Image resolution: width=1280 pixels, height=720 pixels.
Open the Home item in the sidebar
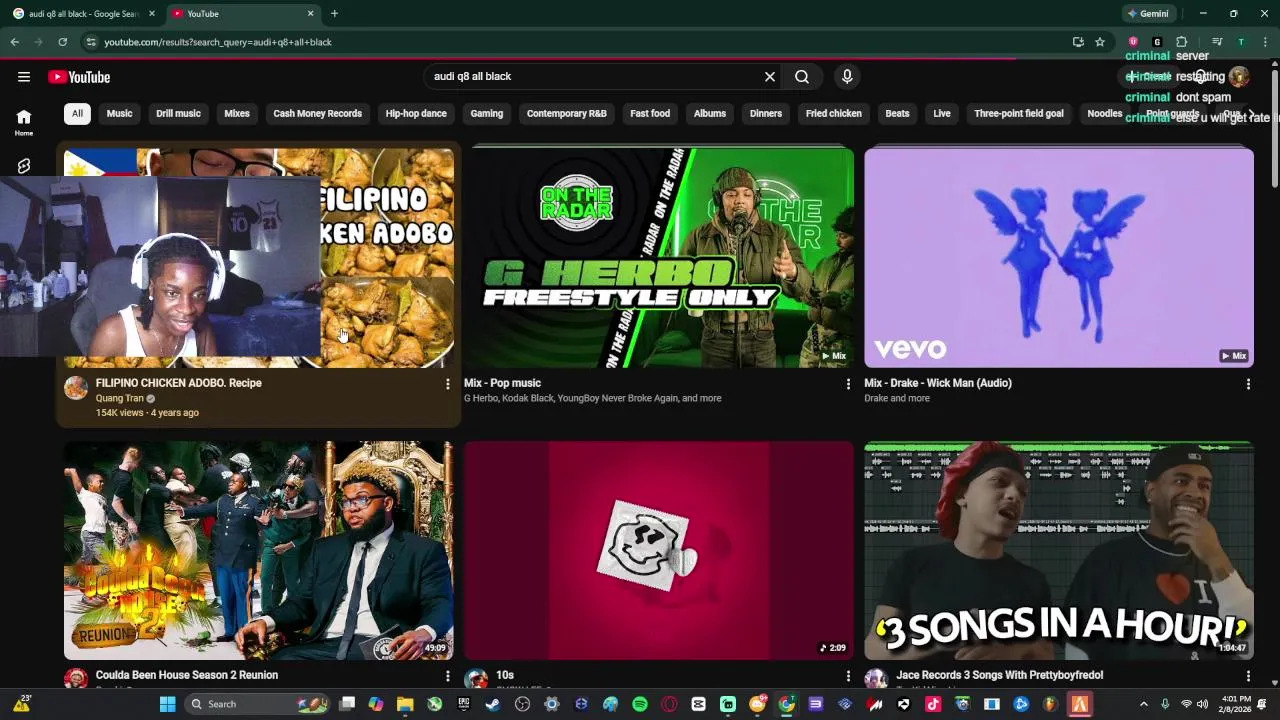tap(24, 122)
